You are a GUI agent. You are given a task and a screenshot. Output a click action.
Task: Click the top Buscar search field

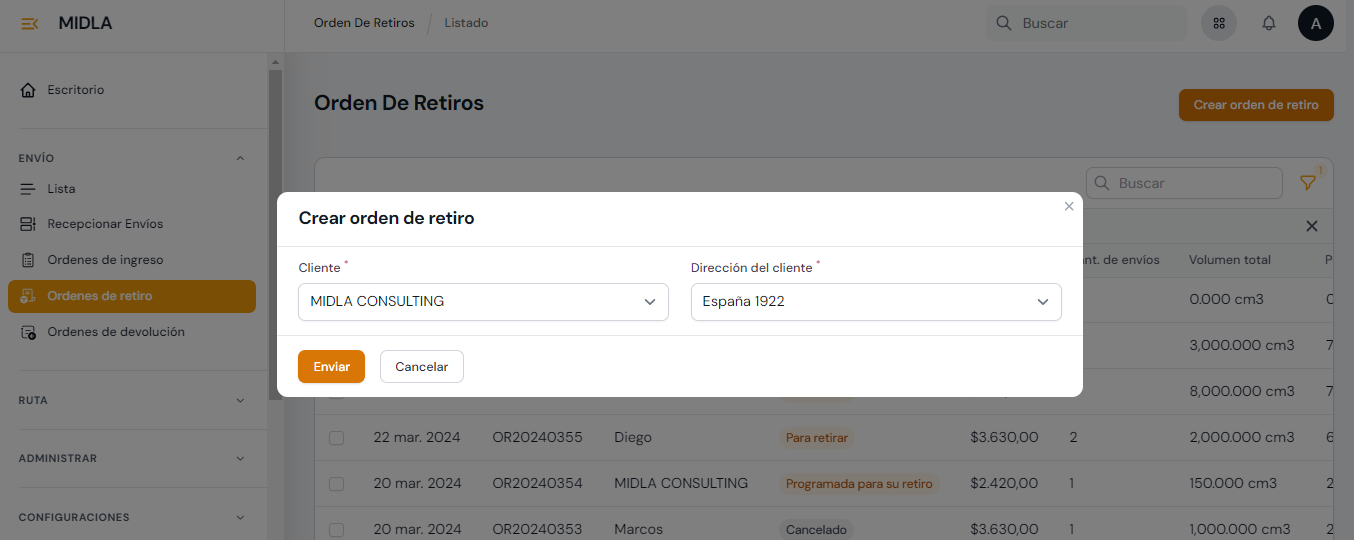(1097, 23)
